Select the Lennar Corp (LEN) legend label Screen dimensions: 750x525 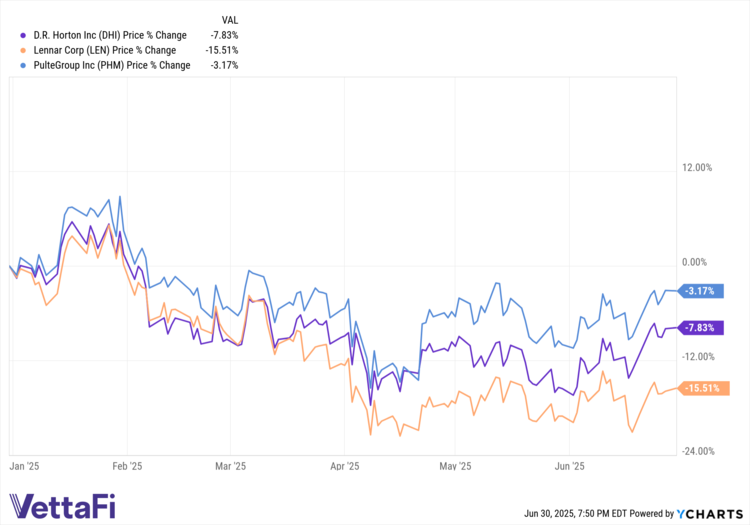(104, 50)
